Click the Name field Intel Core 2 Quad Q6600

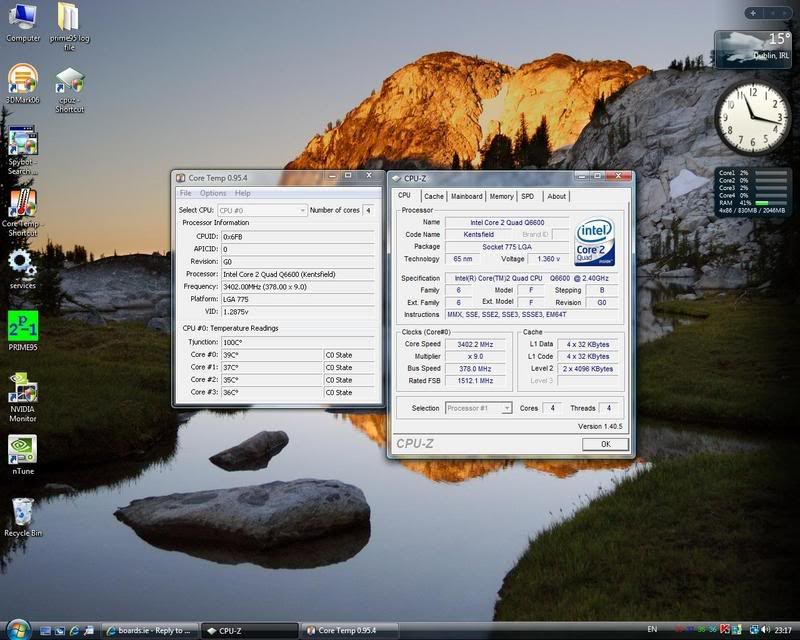pos(507,223)
